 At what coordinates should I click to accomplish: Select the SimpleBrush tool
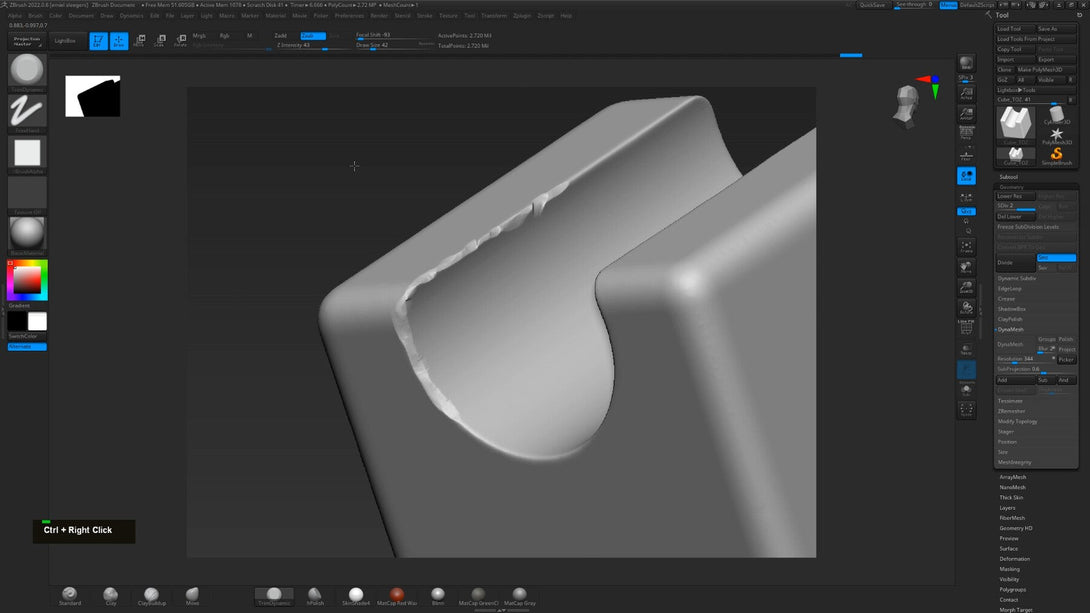1057,156
